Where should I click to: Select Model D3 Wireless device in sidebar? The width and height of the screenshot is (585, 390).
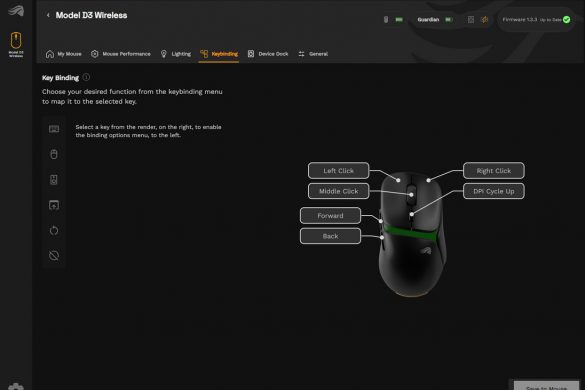[16, 44]
